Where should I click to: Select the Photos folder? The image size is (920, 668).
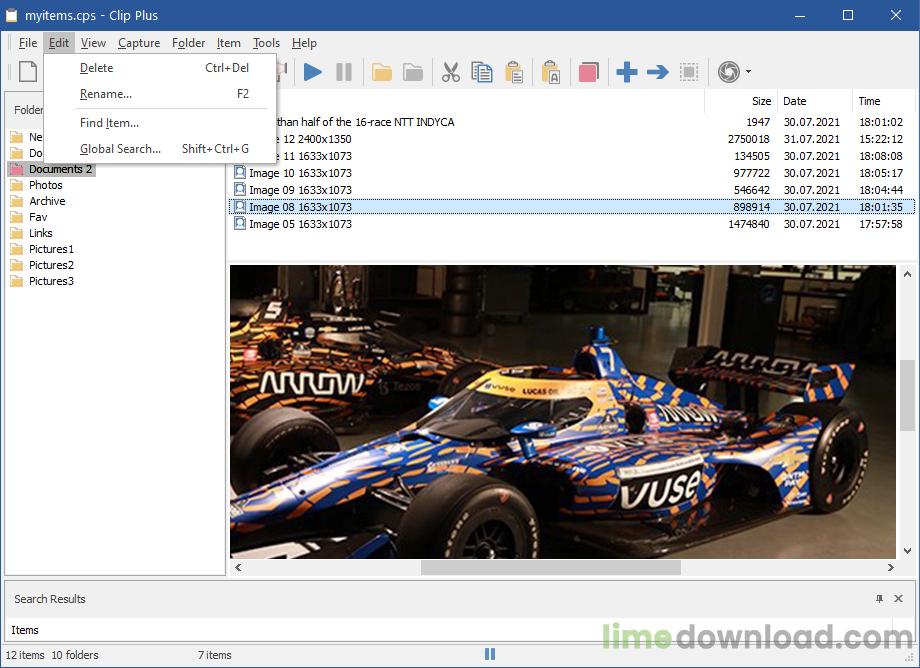coord(46,185)
